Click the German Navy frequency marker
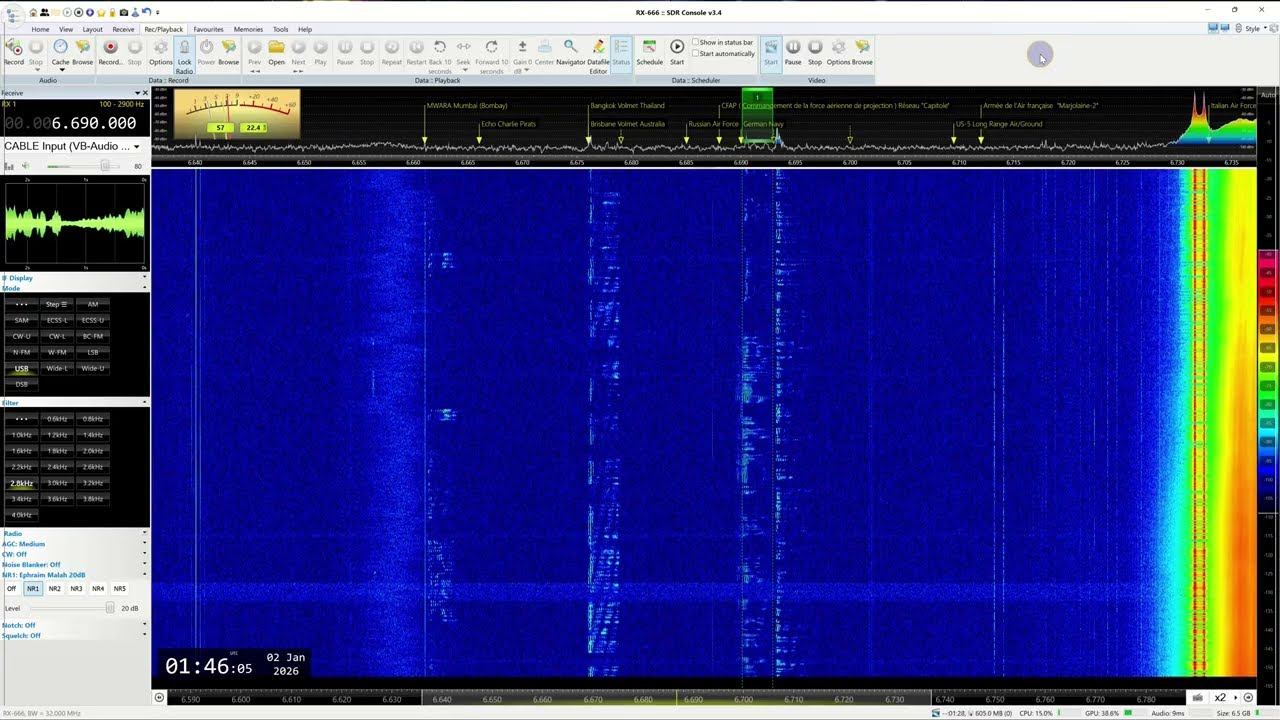This screenshot has width=1280, height=720. tap(762, 124)
